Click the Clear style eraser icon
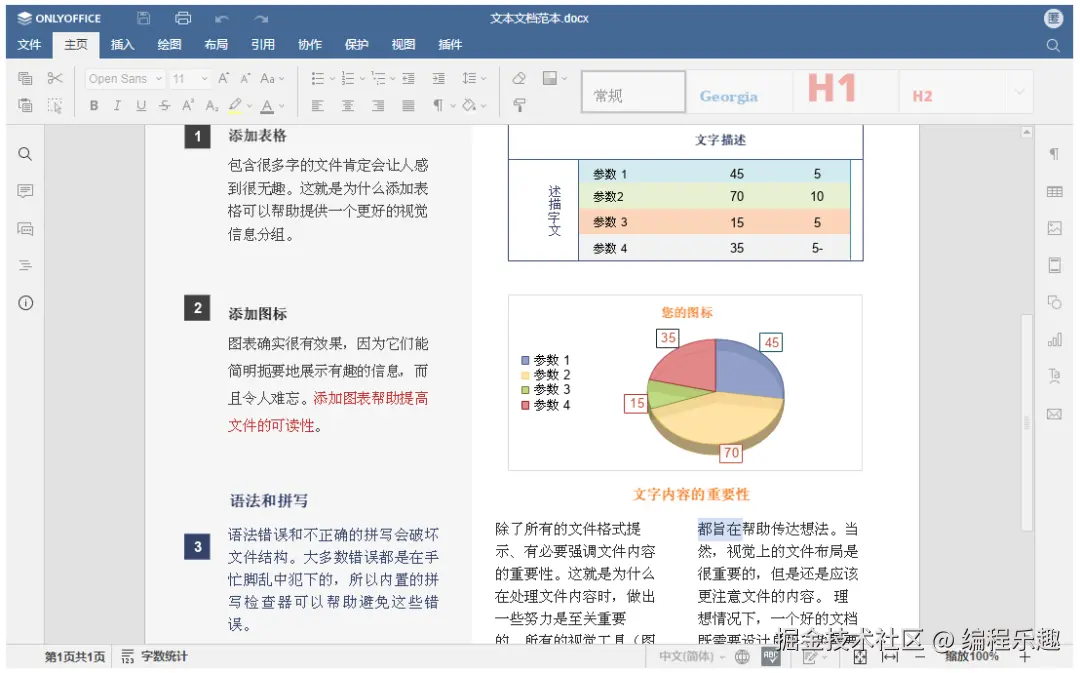The width and height of the screenshot is (1080, 673). pyautogui.click(x=519, y=79)
